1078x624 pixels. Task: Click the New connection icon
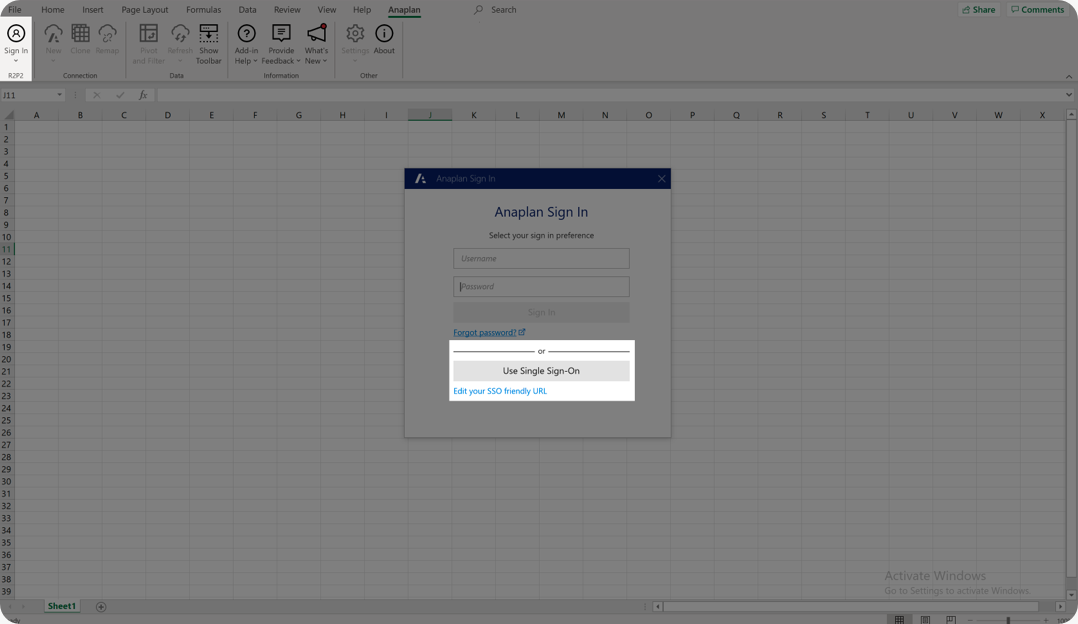point(53,34)
